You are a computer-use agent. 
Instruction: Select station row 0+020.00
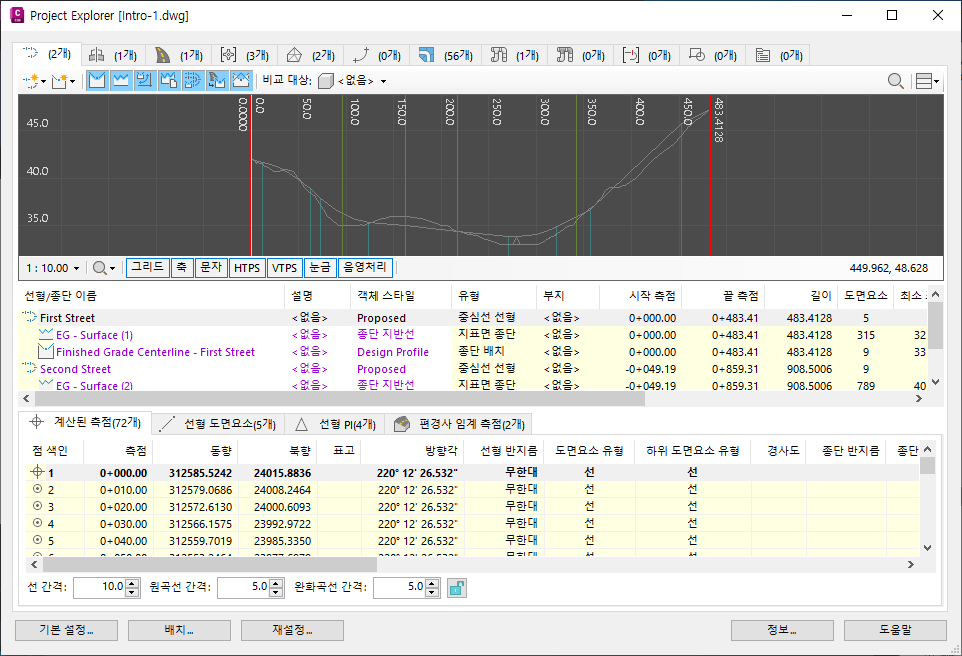472,507
